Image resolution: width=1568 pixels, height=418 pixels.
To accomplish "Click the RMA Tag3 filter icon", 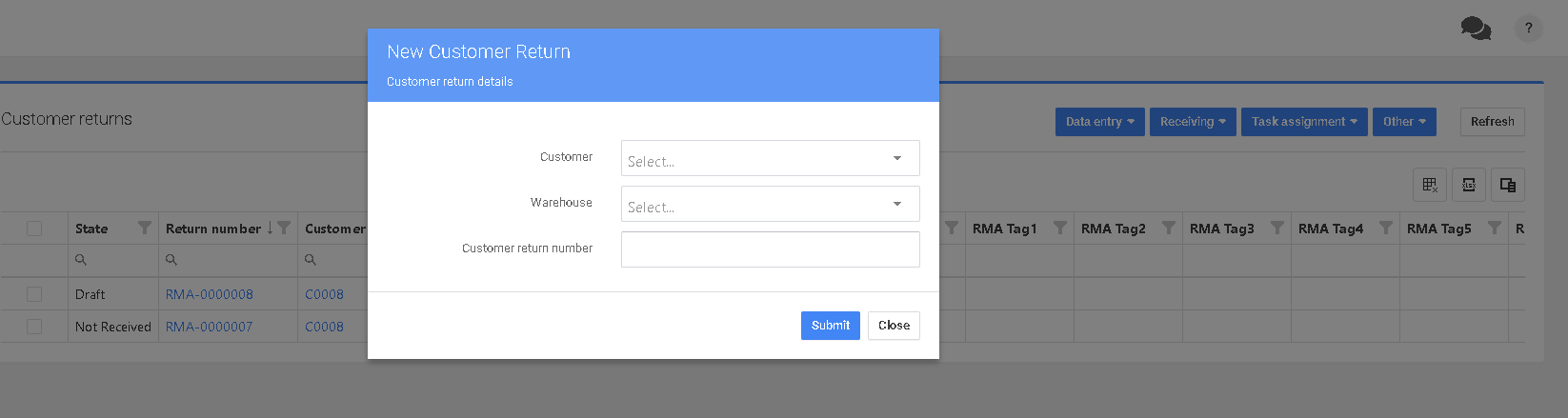I will 1277,229.
